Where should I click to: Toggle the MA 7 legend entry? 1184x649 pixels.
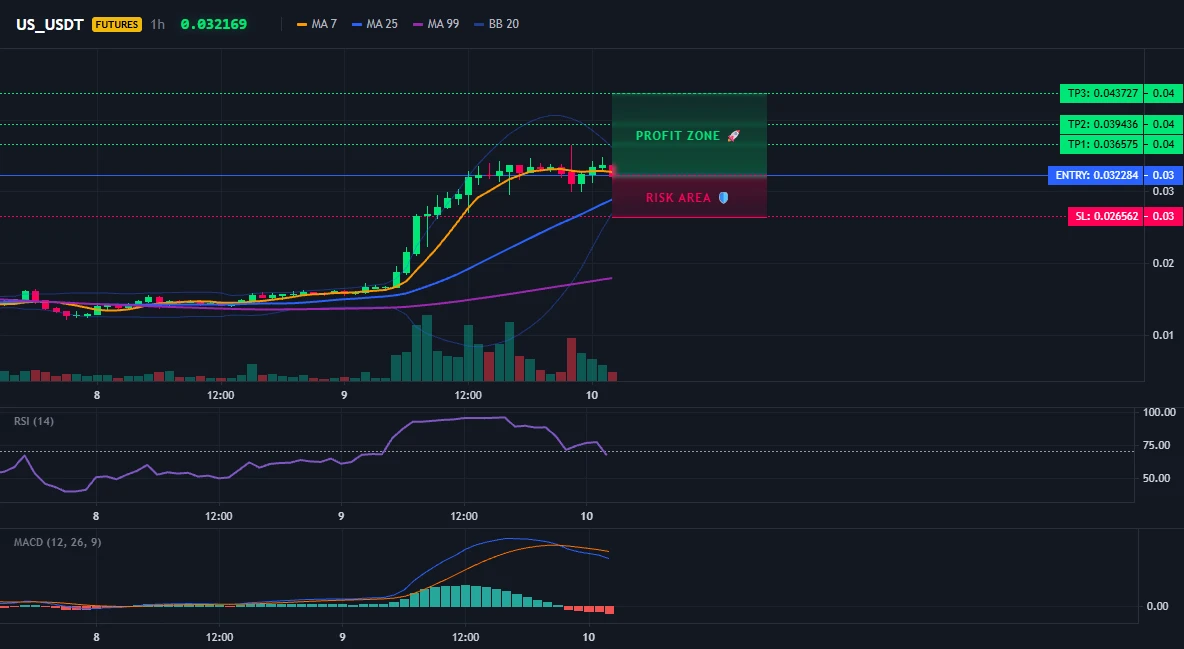click(317, 24)
